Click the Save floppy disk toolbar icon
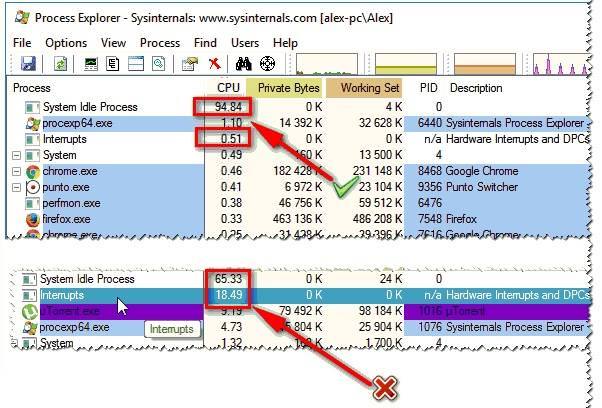The width and height of the screenshot is (602, 408). [x=28, y=63]
